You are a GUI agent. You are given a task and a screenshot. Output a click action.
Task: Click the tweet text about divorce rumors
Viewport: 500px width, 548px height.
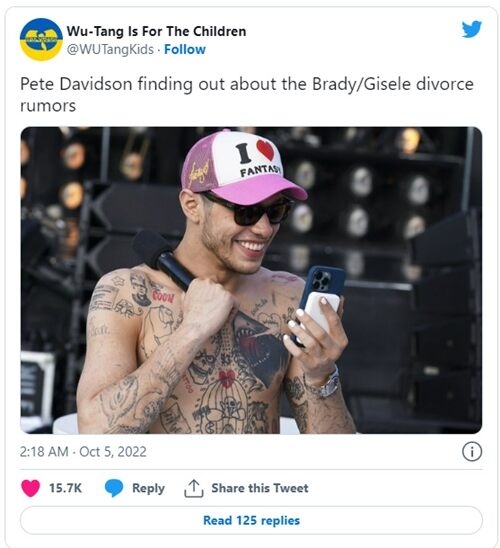[247, 95]
